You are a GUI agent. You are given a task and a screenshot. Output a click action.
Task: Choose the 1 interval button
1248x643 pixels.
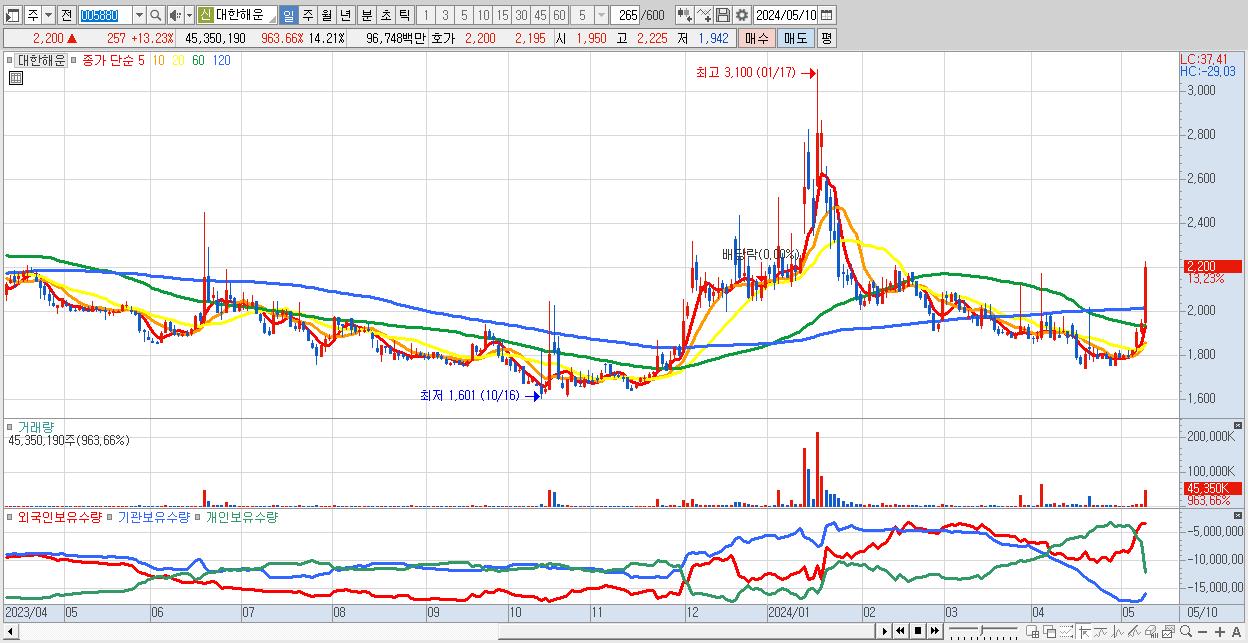point(425,15)
